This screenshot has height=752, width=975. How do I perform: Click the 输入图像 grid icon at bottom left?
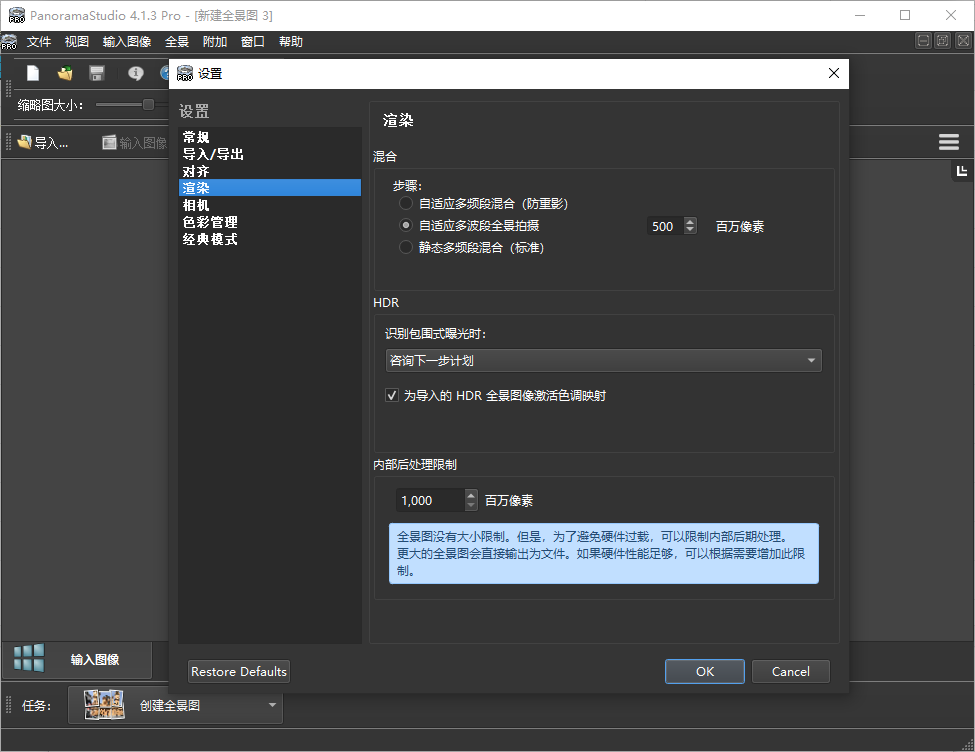click(27, 658)
